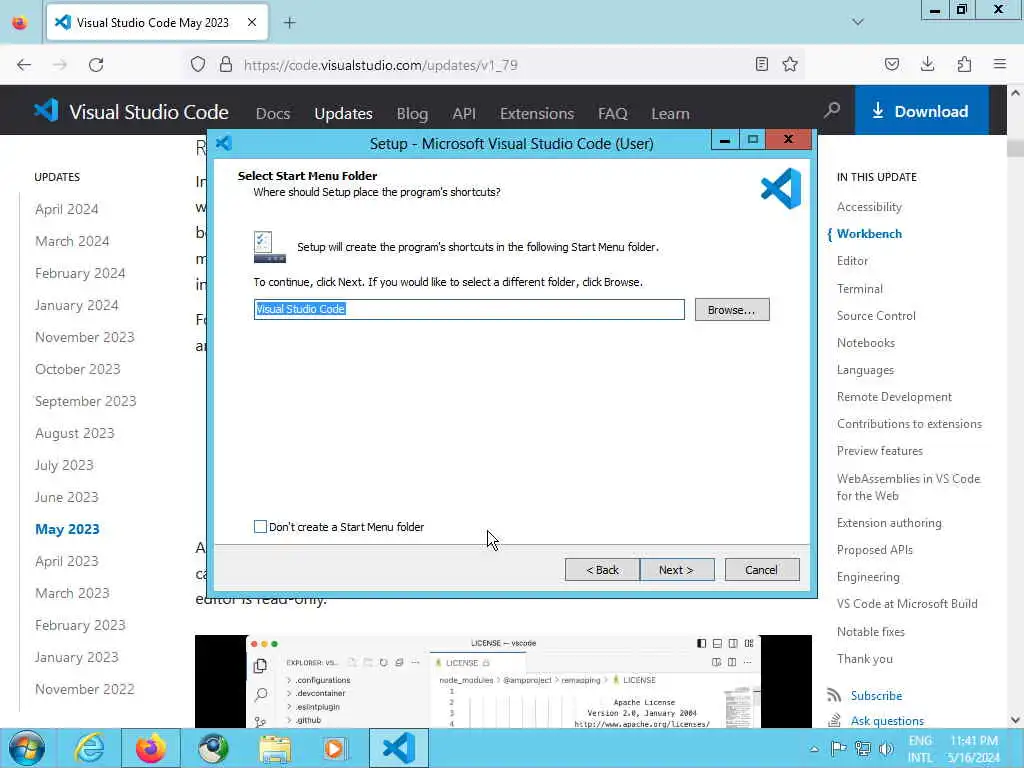Open the FAQ navigation item
The width and height of the screenshot is (1024, 768).
tap(613, 114)
